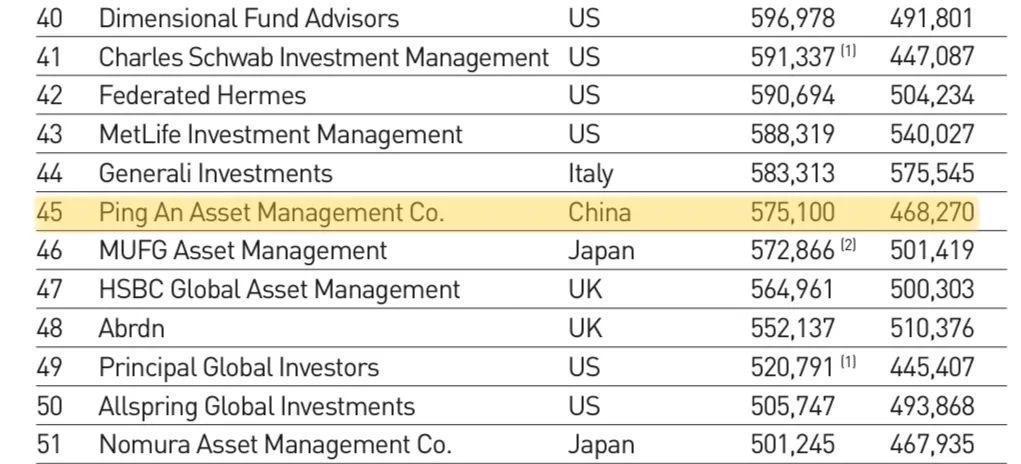The height and width of the screenshot is (464, 1021).
Task: Click footnote marker beside 572,866
Action: (x=848, y=245)
